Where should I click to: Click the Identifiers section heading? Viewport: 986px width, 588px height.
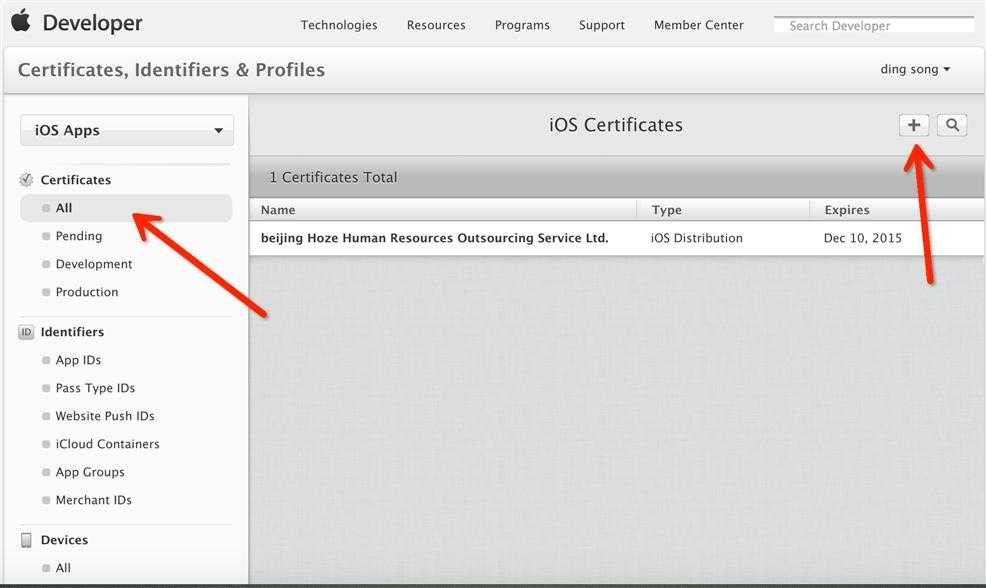coord(72,332)
